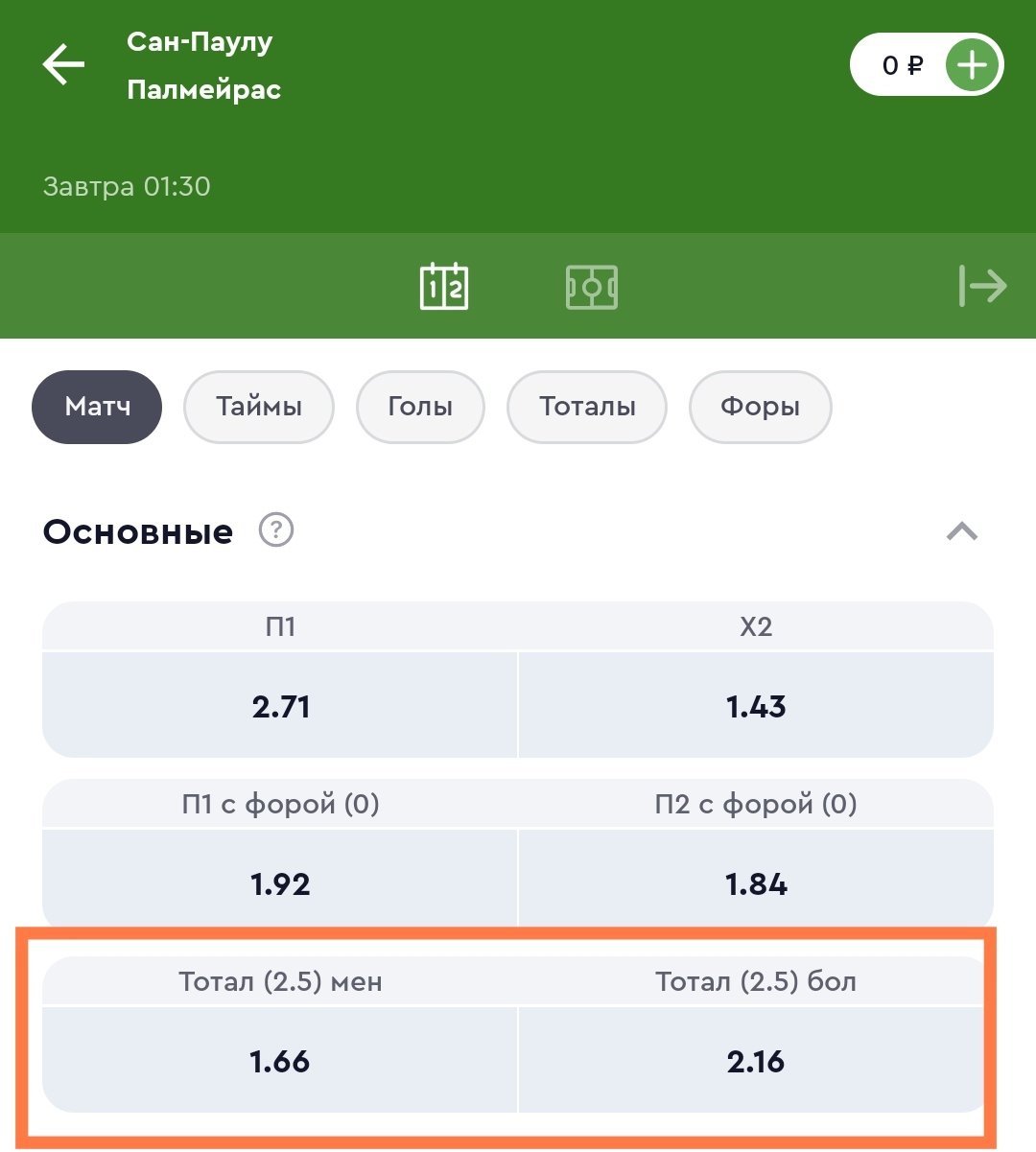1036x1152 pixels.
Task: Tap the arrow-to-right exit icon
Action: 982,286
